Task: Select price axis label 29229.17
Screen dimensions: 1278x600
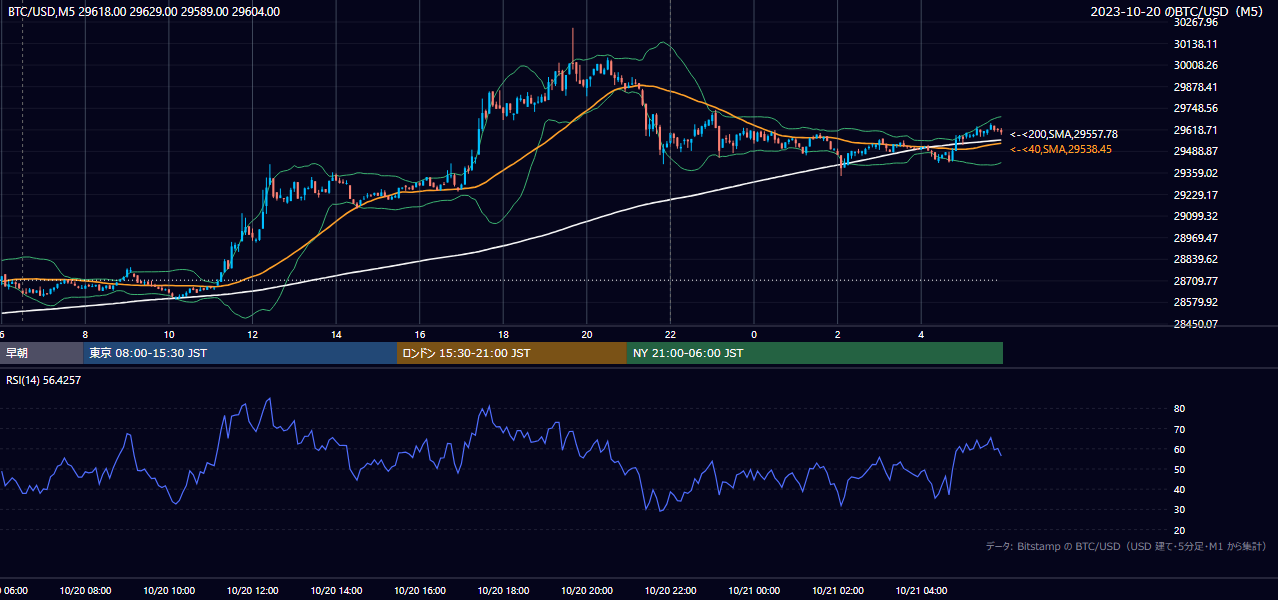Action: click(1195, 195)
